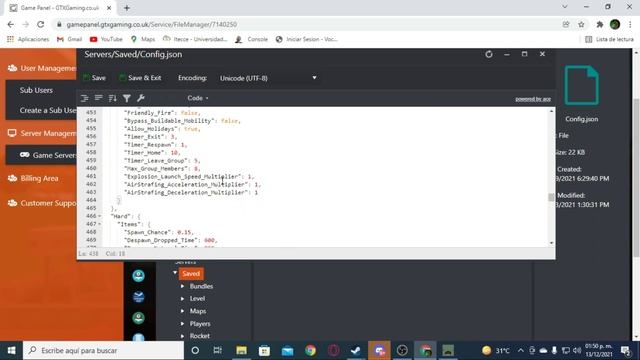Viewport: 640px width, 360px height.
Task: Click the format JSON icon in editor toolbar
Action: tap(84, 98)
